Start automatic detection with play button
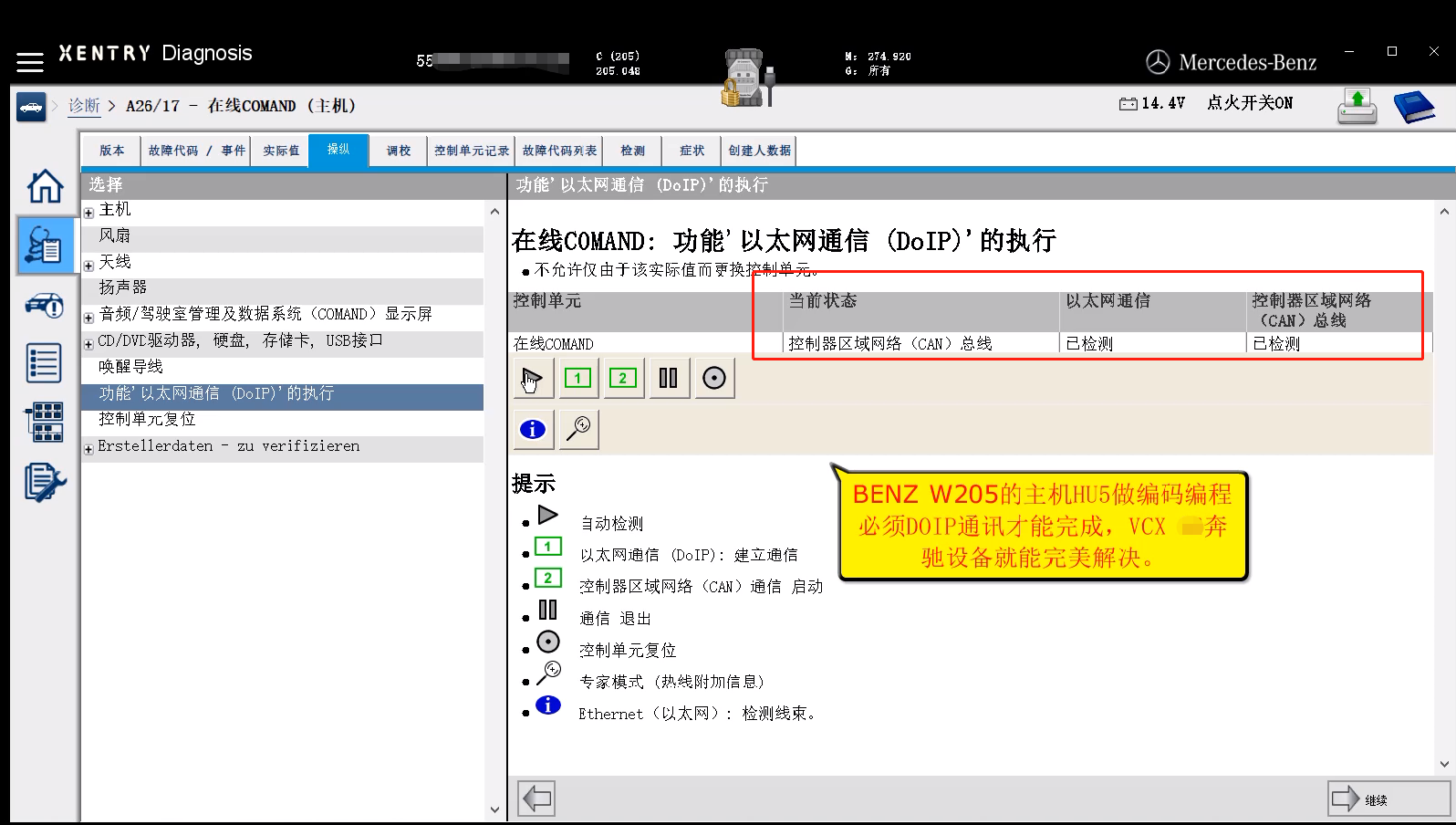This screenshot has height=825, width=1456. [533, 378]
